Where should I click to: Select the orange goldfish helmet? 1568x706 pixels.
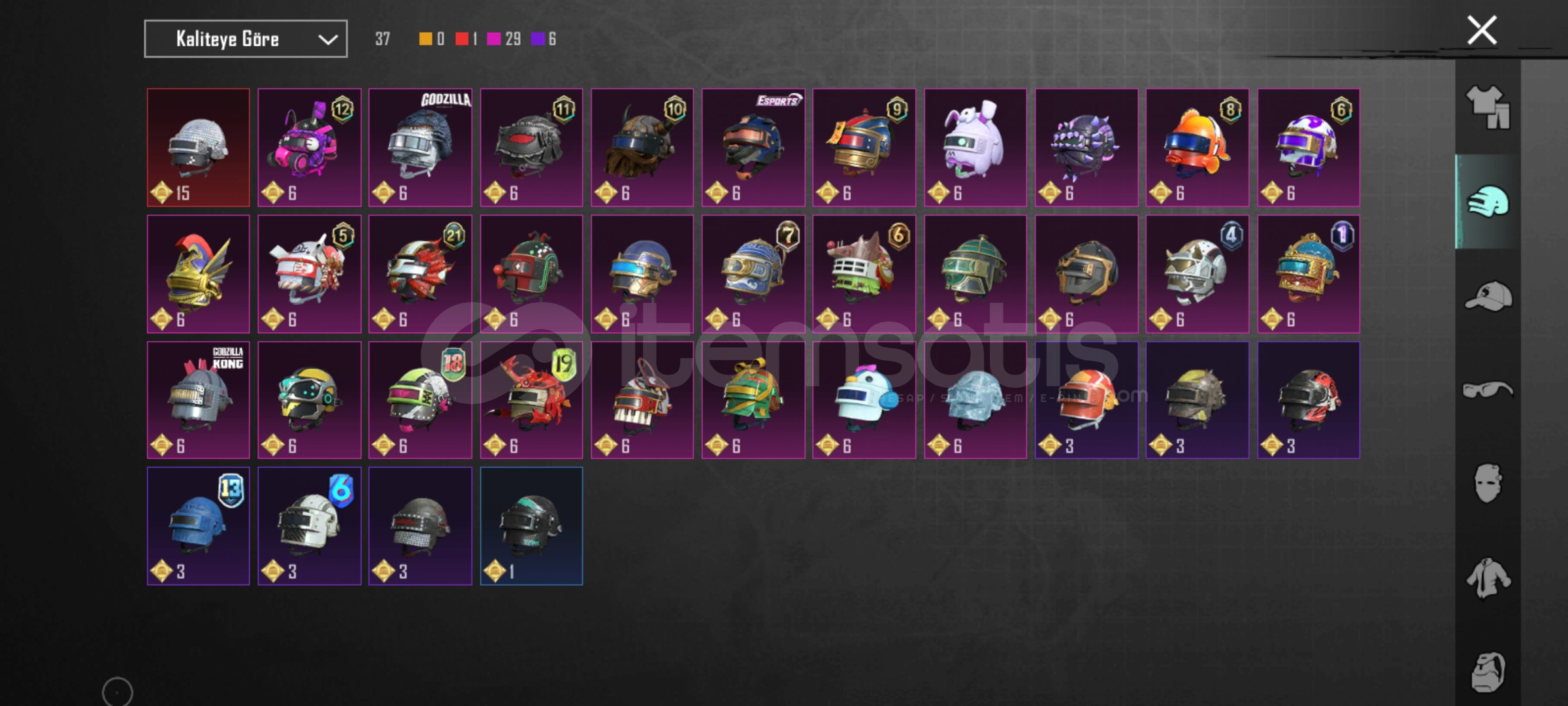pyautogui.click(x=1197, y=148)
